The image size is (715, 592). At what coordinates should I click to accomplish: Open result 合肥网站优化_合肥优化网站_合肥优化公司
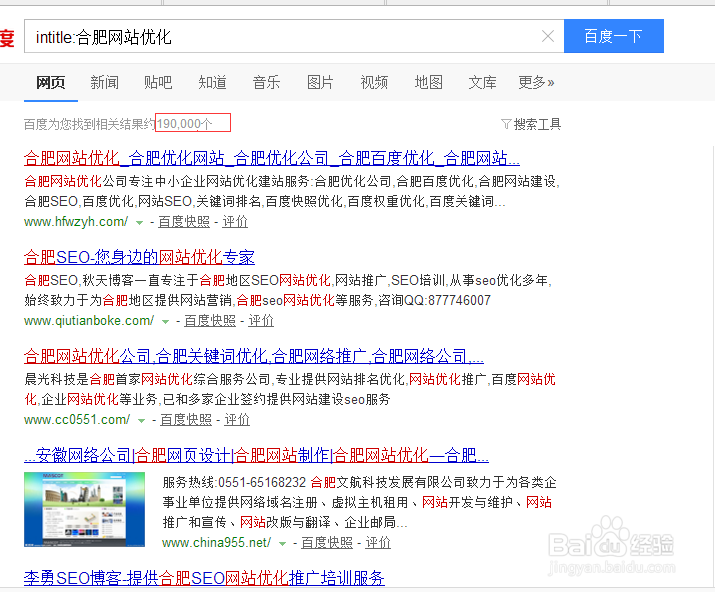click(272, 158)
